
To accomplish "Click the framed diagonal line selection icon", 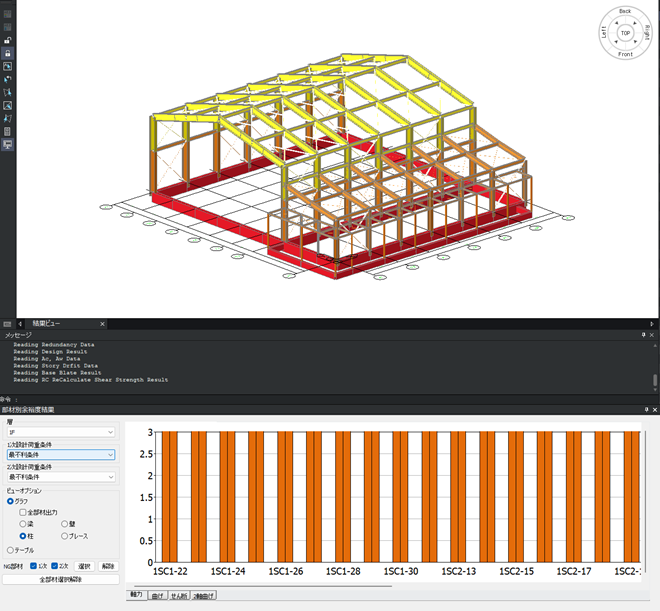I will tap(7, 106).
